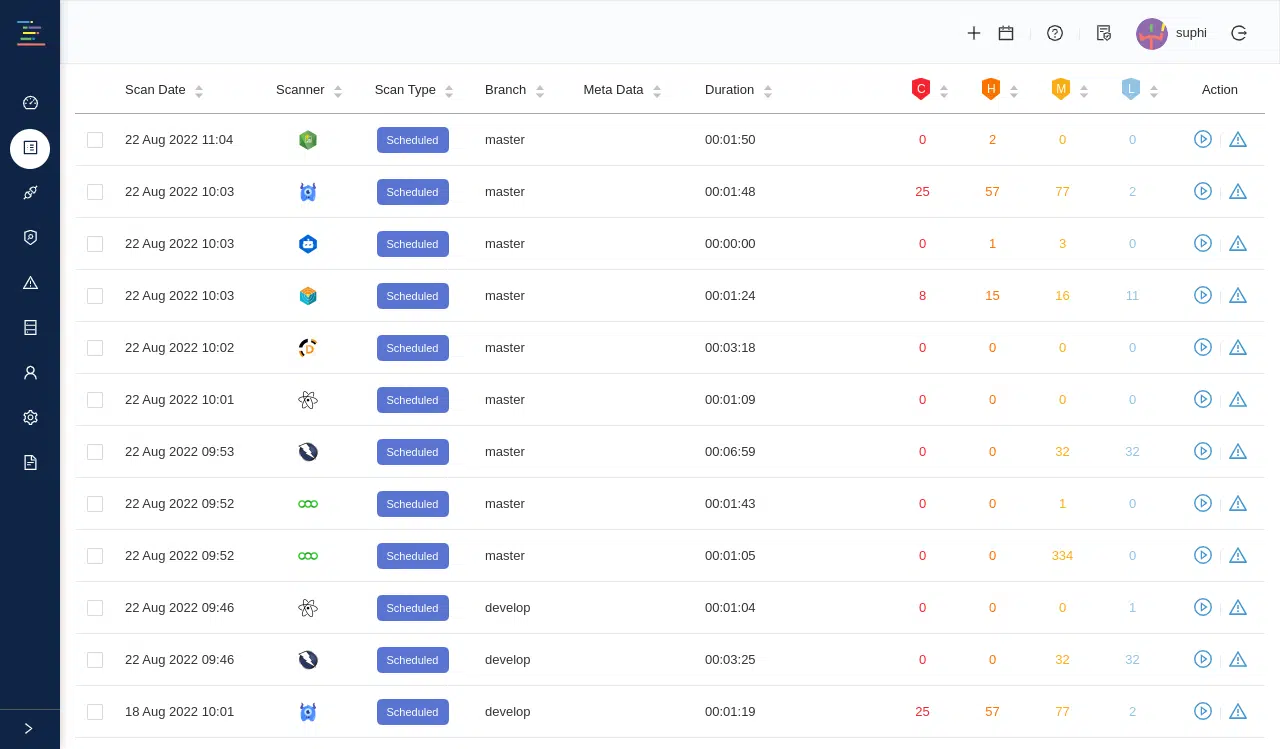Log out using the top-right exit icon

tap(1239, 33)
